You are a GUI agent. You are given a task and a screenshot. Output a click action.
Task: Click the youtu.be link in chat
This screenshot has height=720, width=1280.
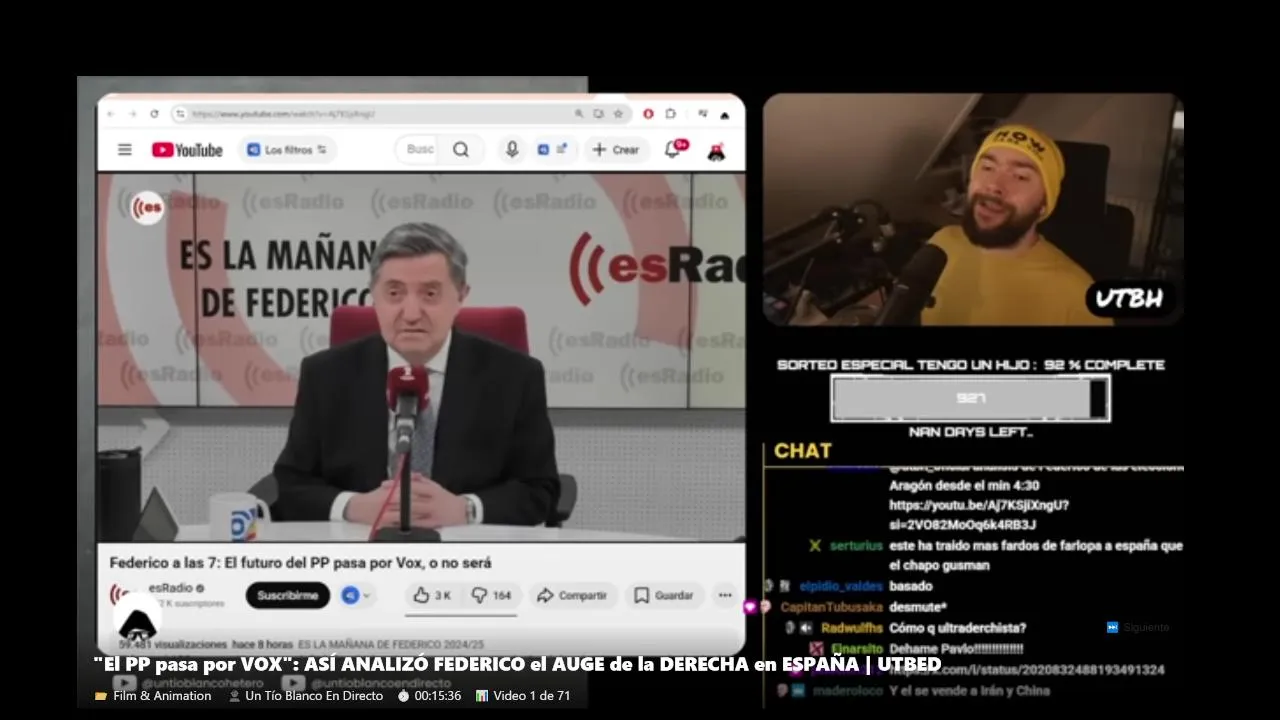pos(979,515)
